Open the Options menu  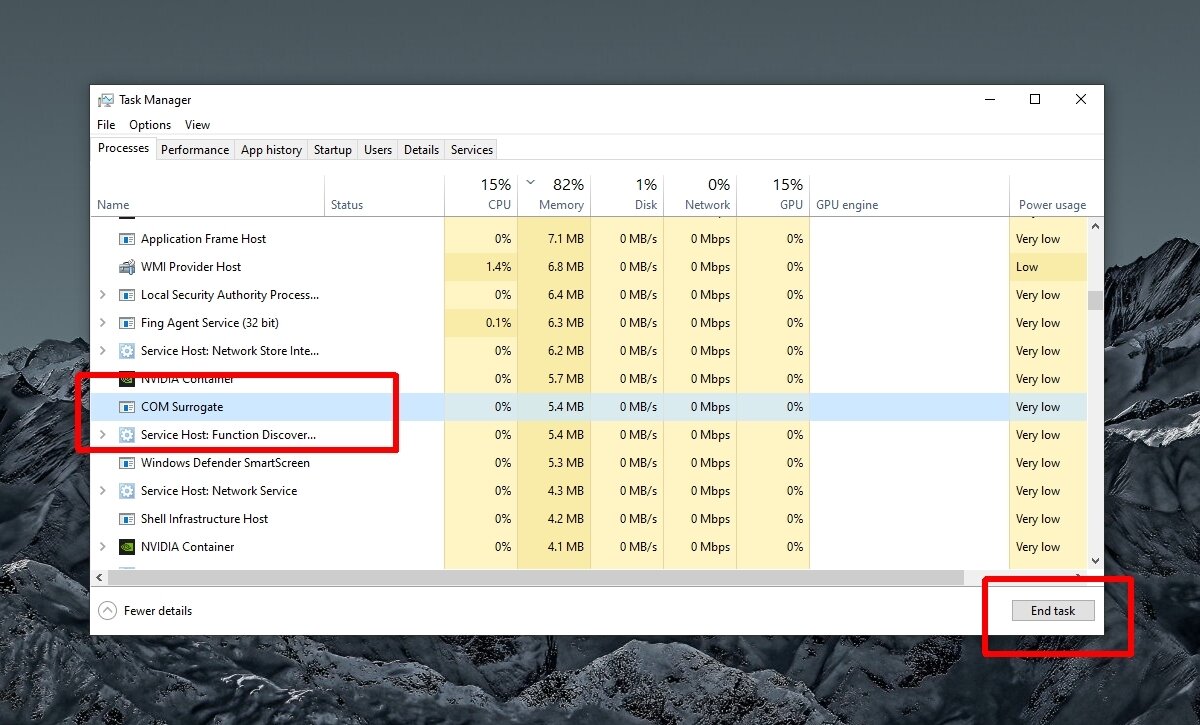tap(150, 125)
